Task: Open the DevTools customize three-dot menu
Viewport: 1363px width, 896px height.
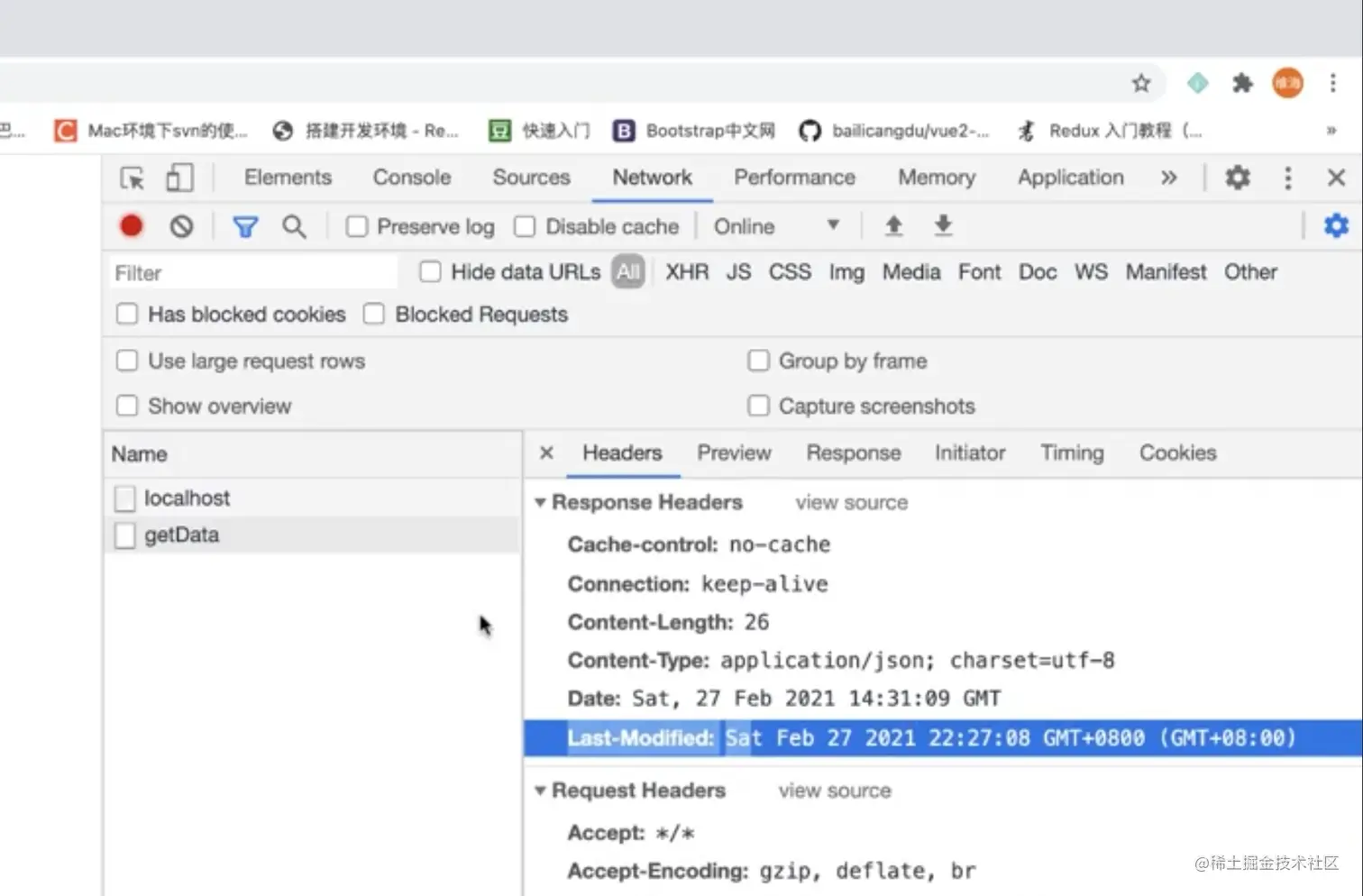Action: pyautogui.click(x=1287, y=178)
